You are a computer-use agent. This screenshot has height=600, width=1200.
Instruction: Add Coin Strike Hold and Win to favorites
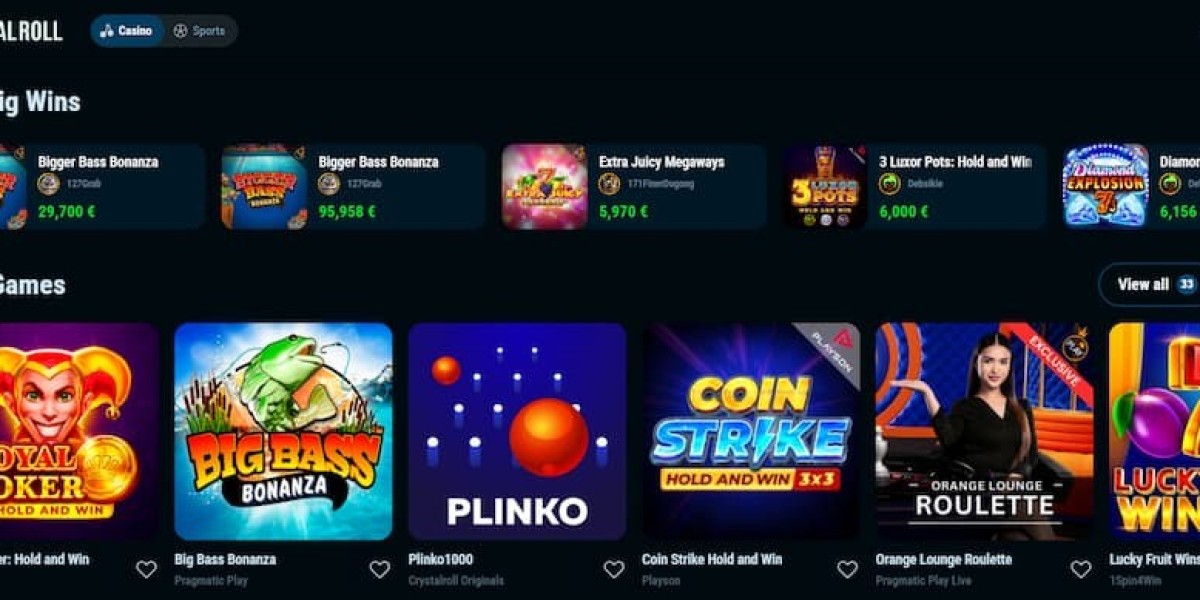[847, 569]
